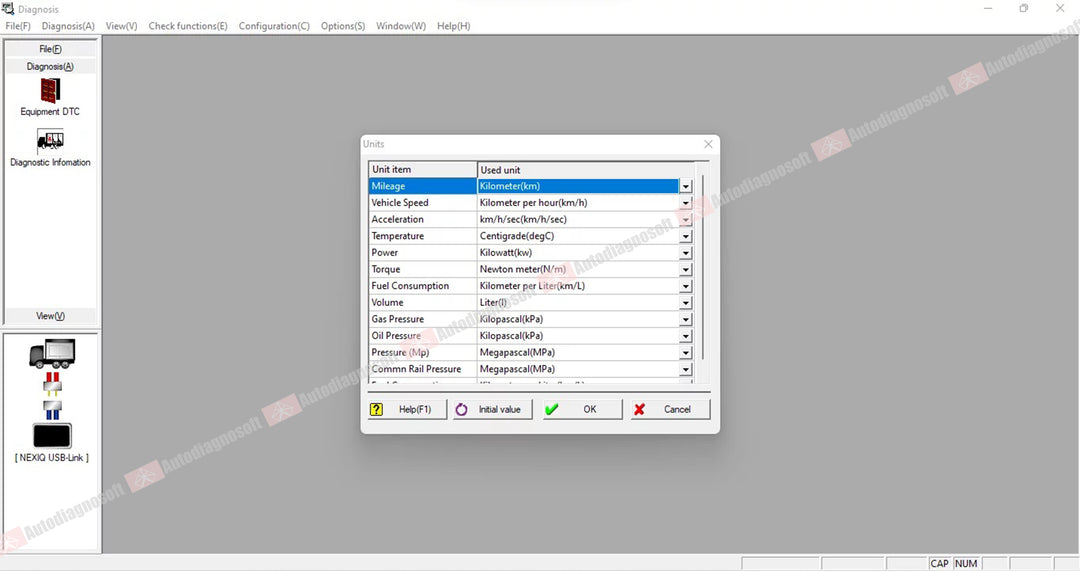
Task: Open Gas Pressure unit dropdown
Action: tap(685, 320)
